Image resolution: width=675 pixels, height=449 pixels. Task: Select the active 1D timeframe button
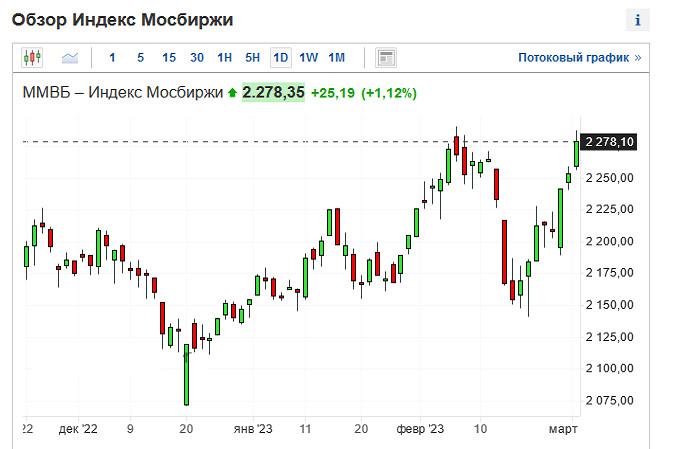[x=281, y=58]
